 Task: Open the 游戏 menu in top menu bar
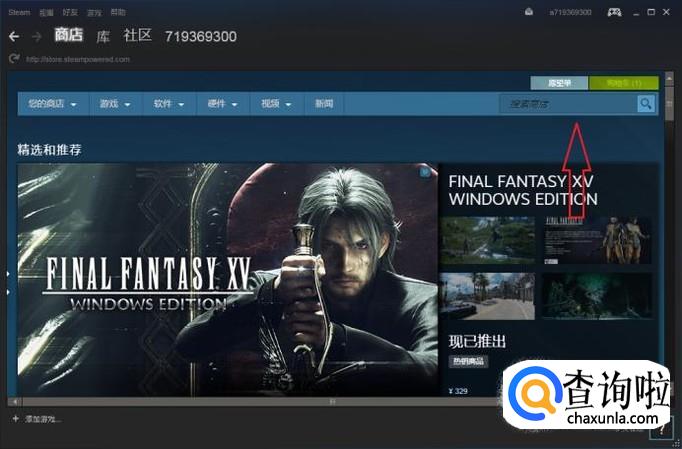point(94,13)
